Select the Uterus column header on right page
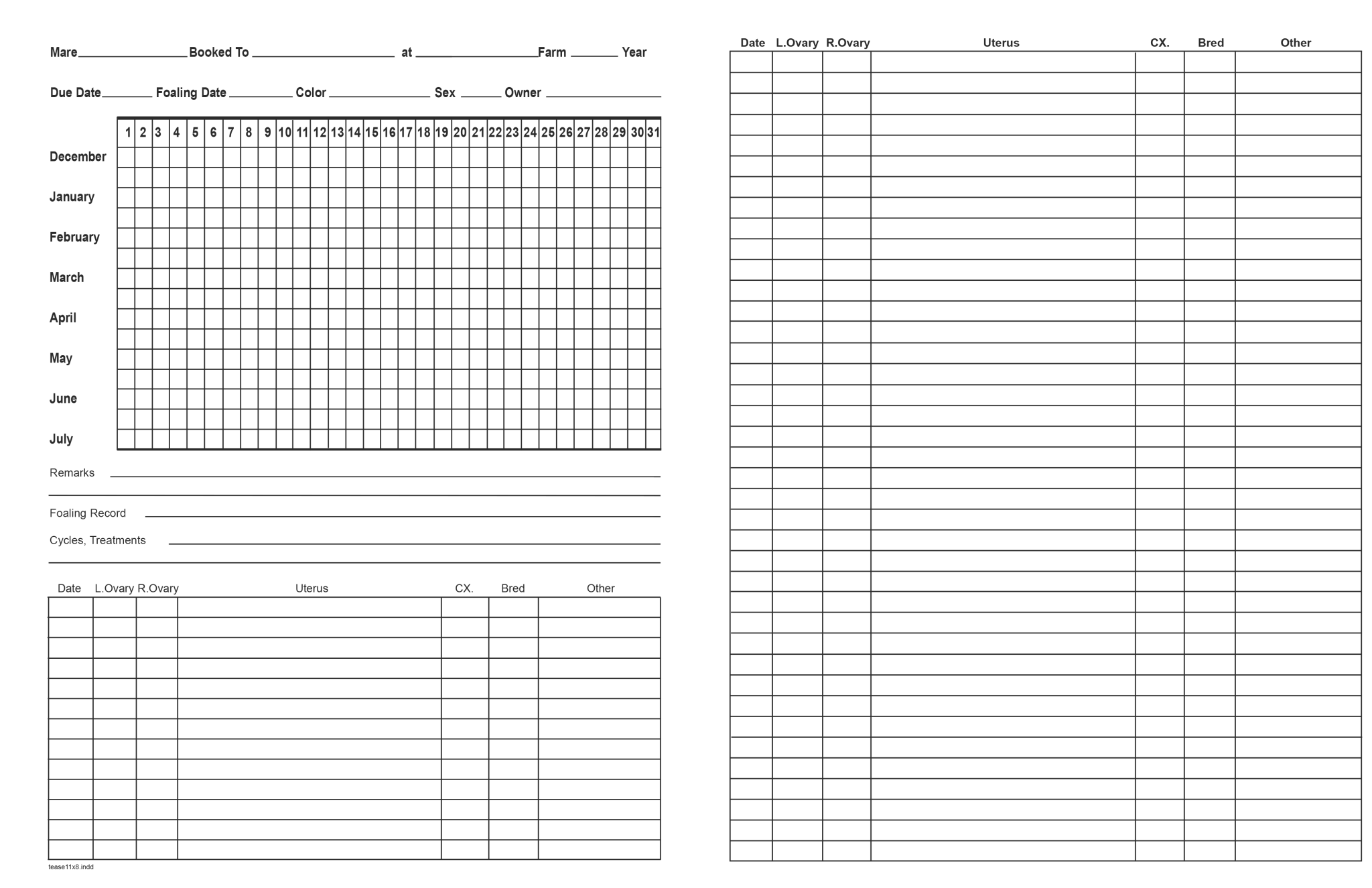The width and height of the screenshot is (1372, 888). click(1000, 42)
